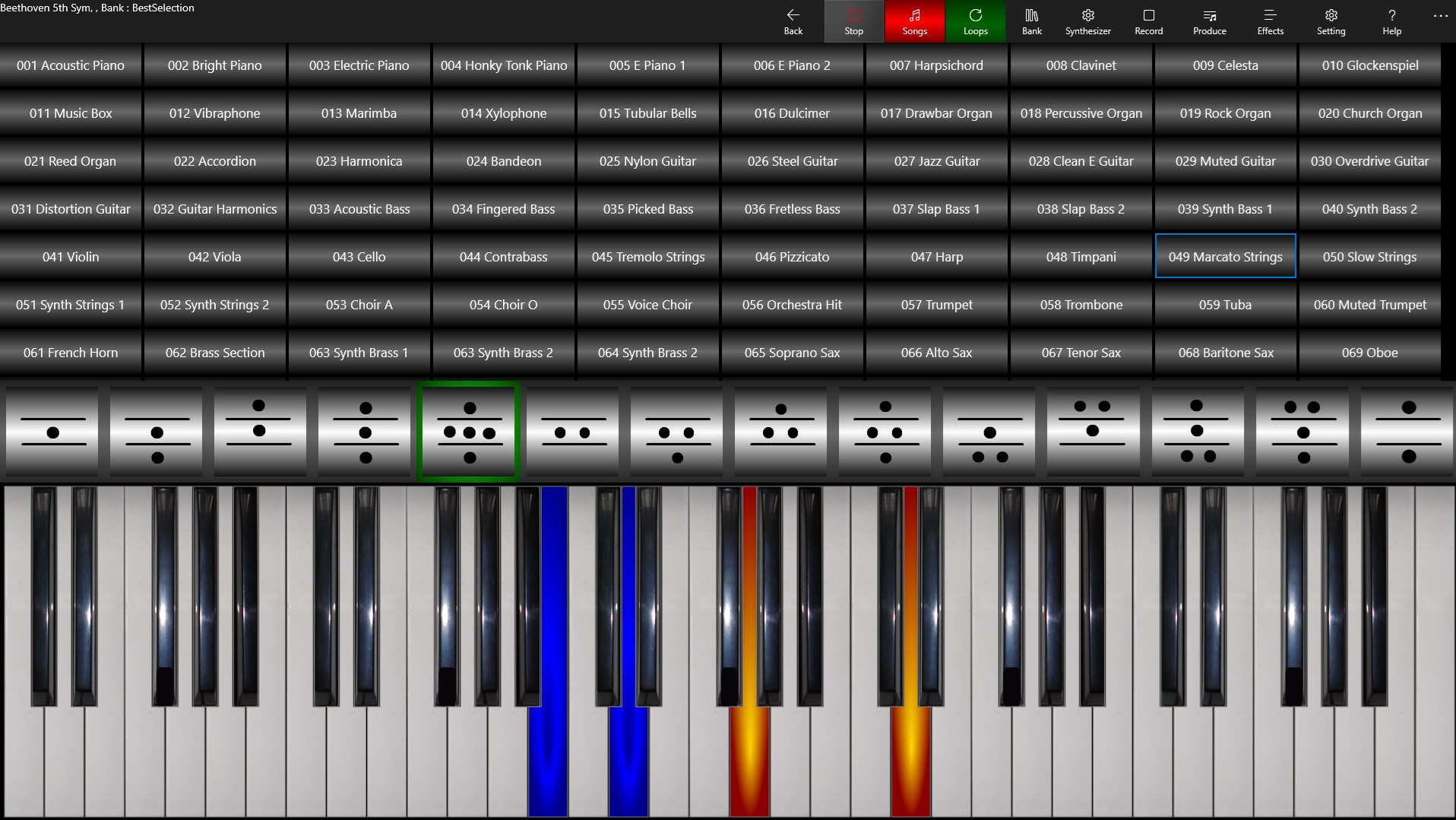Choose the 057 Trumpet sound

936,305
